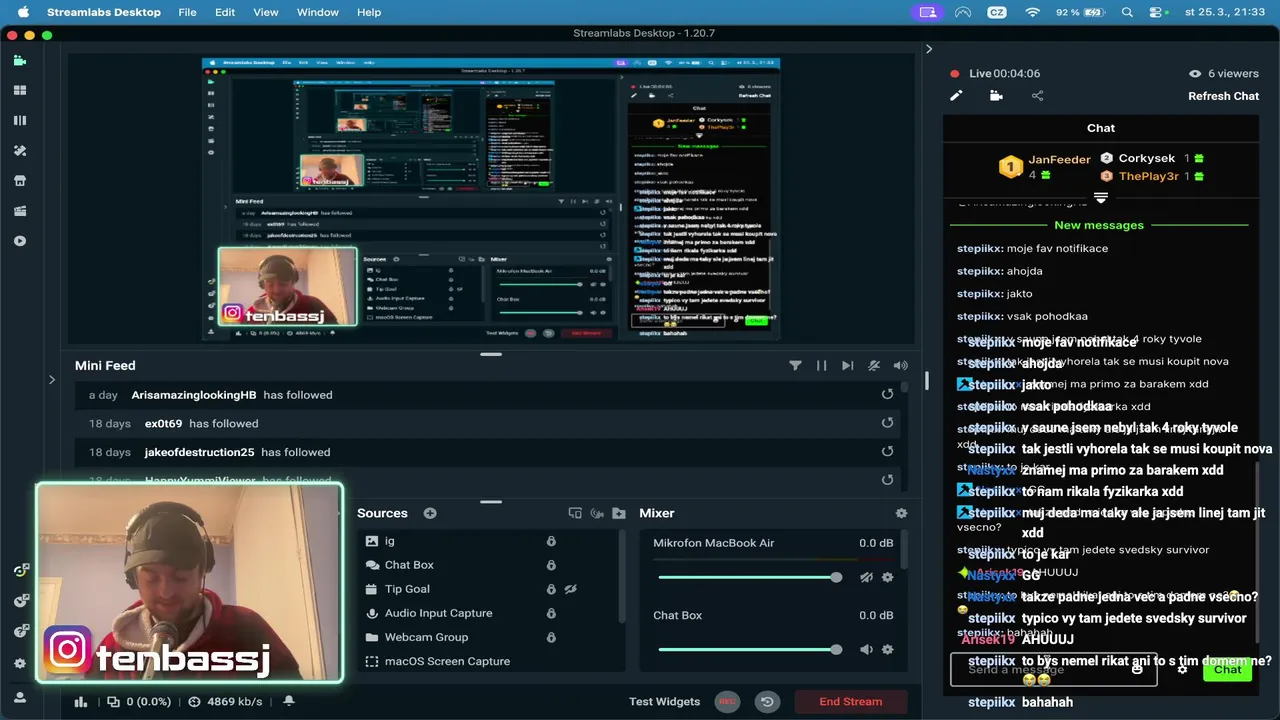Open macOS Spotlight search icon
This screenshot has height=720, width=1280.
tap(1127, 12)
